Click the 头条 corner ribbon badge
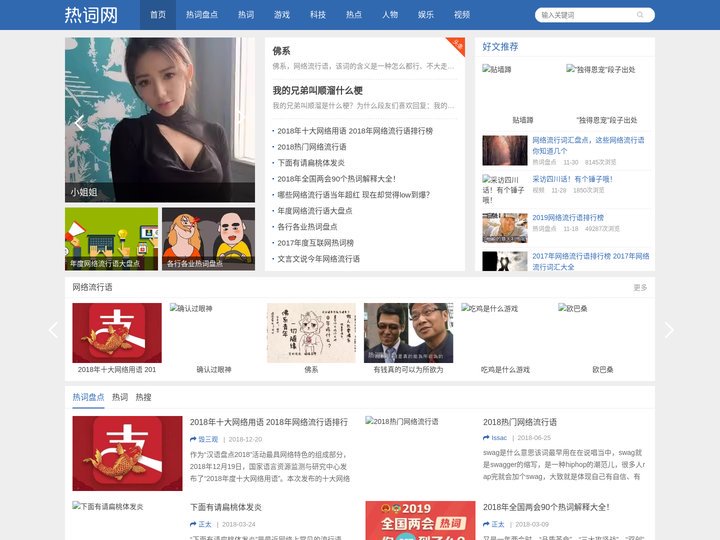This screenshot has height=540, width=720. click(x=457, y=45)
